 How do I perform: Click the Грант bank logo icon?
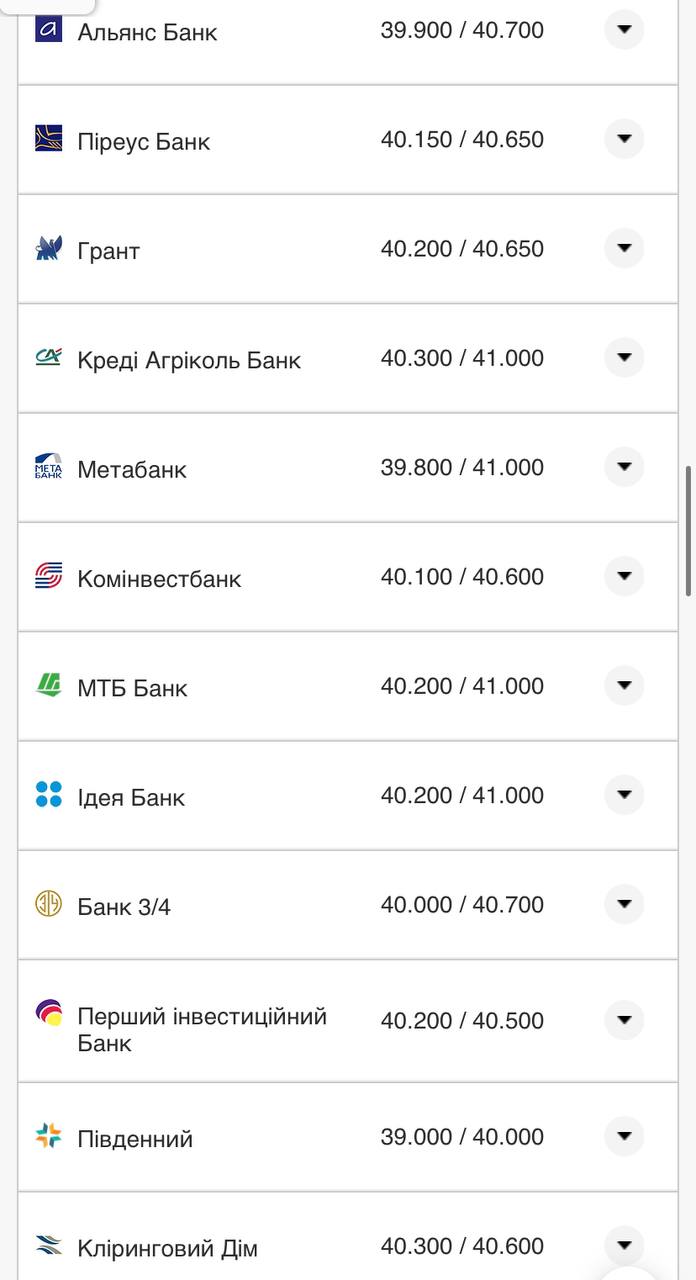pos(48,248)
